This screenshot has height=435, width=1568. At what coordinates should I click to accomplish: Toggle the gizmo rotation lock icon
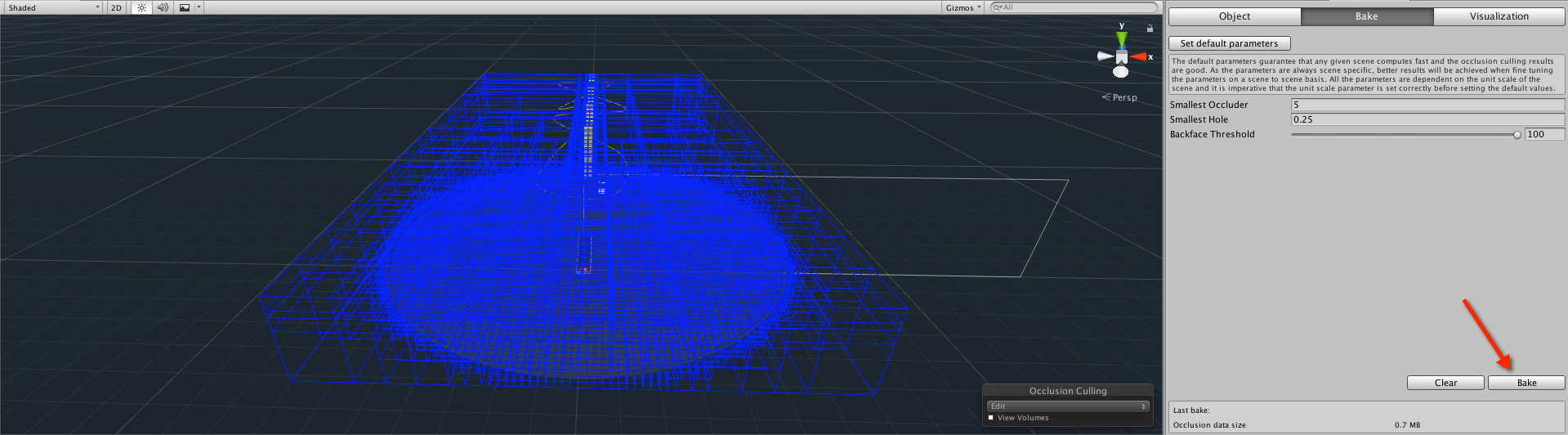click(x=1150, y=29)
